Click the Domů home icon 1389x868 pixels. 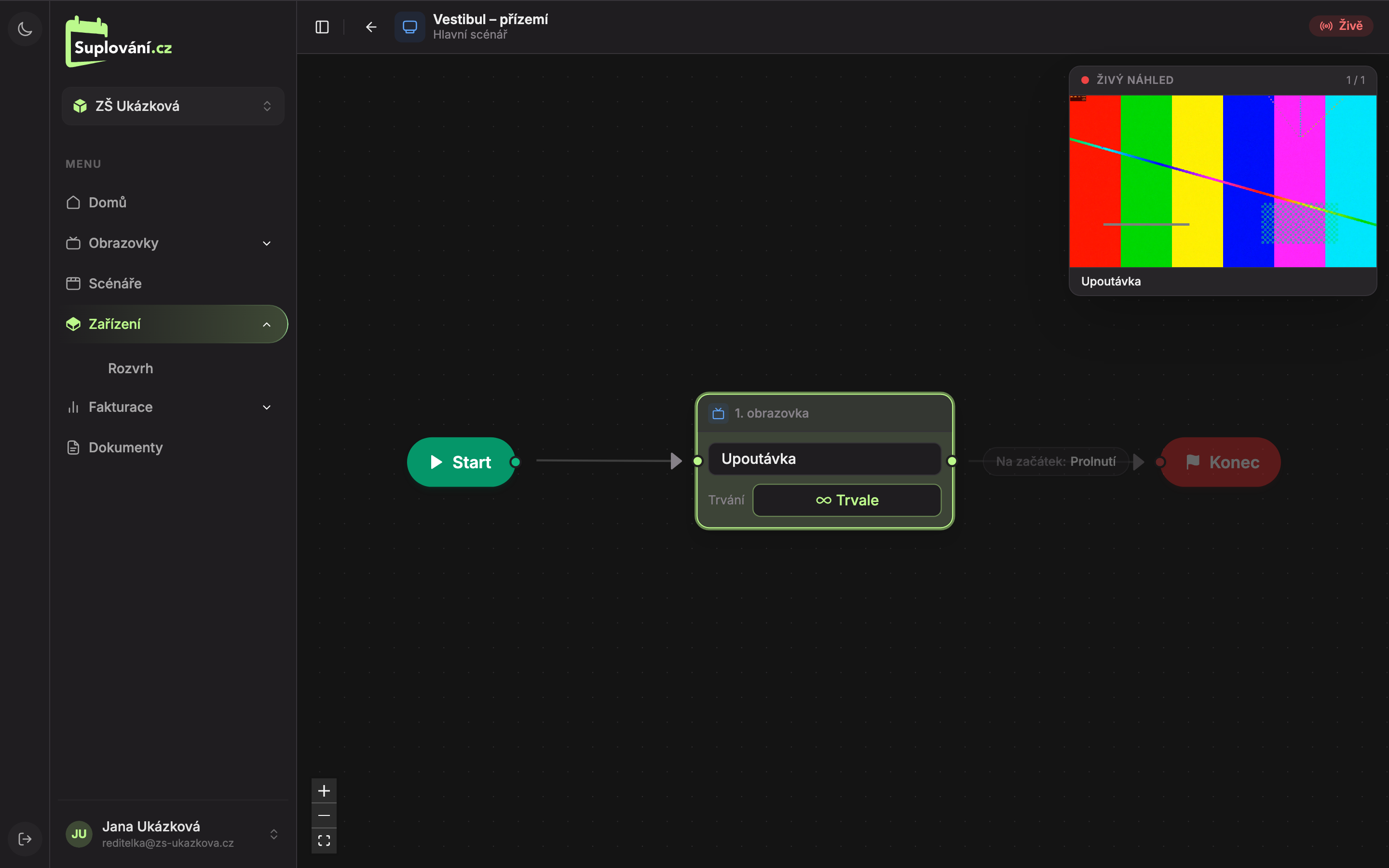click(x=73, y=202)
